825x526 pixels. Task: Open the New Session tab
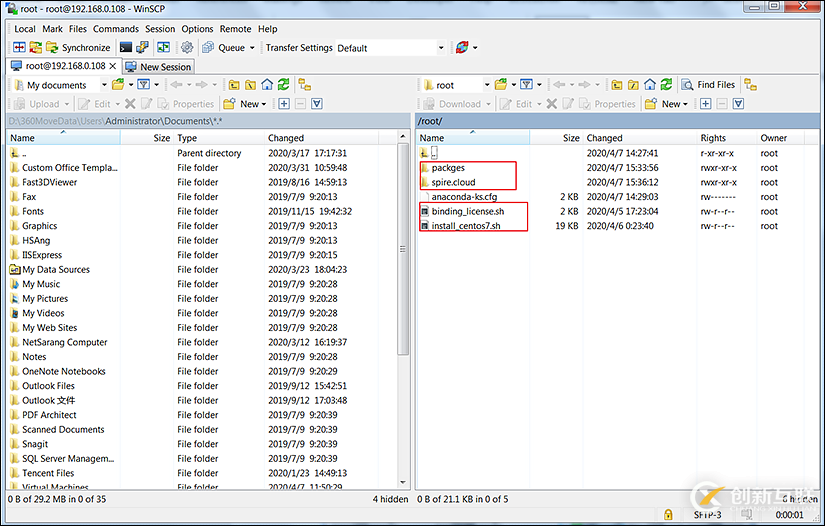point(158,67)
